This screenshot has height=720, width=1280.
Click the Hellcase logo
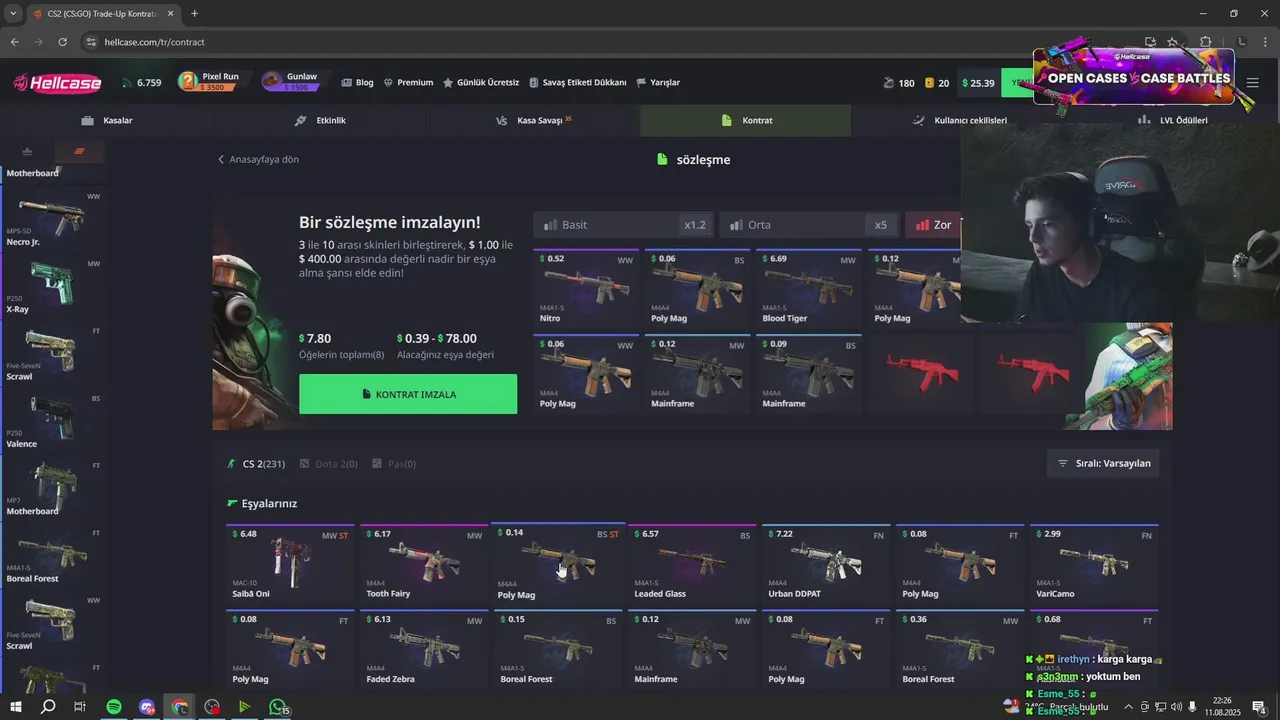[57, 83]
